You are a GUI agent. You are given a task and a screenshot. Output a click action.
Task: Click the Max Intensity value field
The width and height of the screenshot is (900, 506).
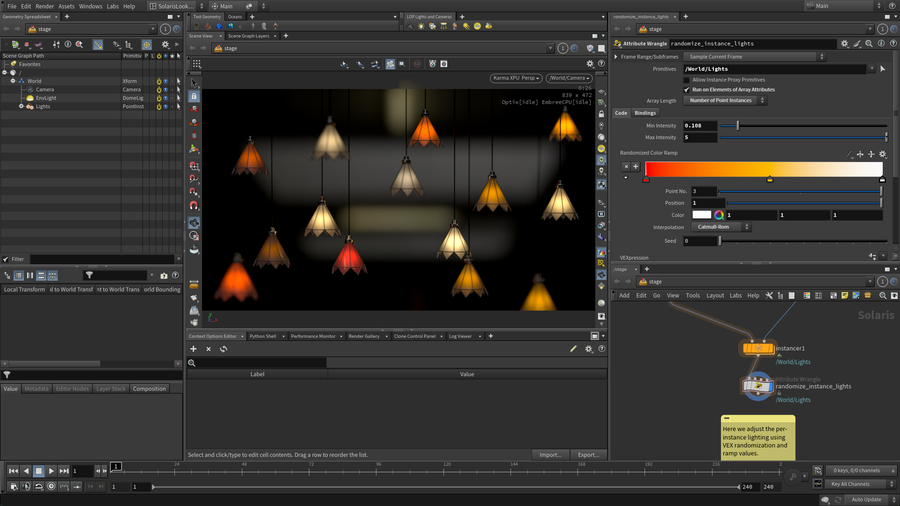700,138
